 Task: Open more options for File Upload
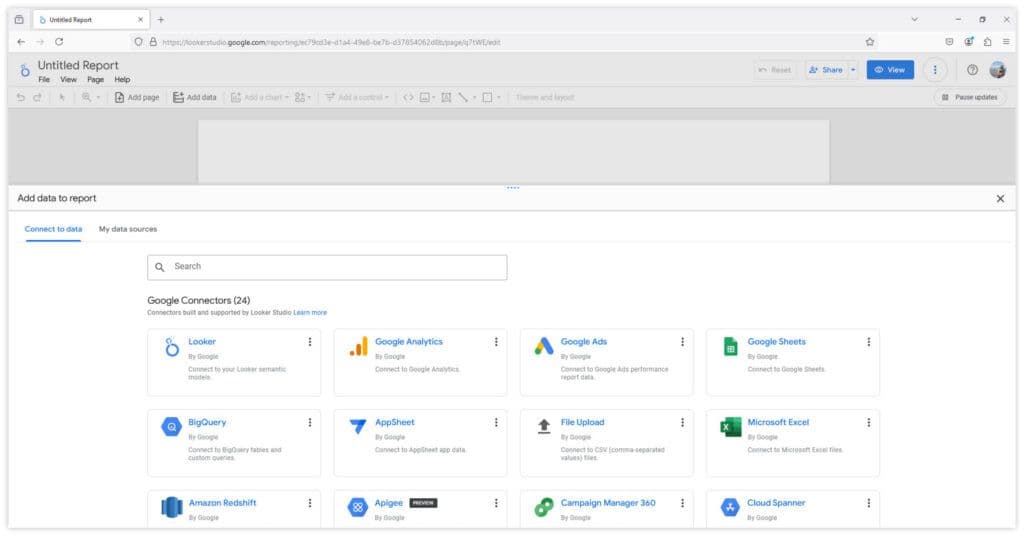click(682, 422)
